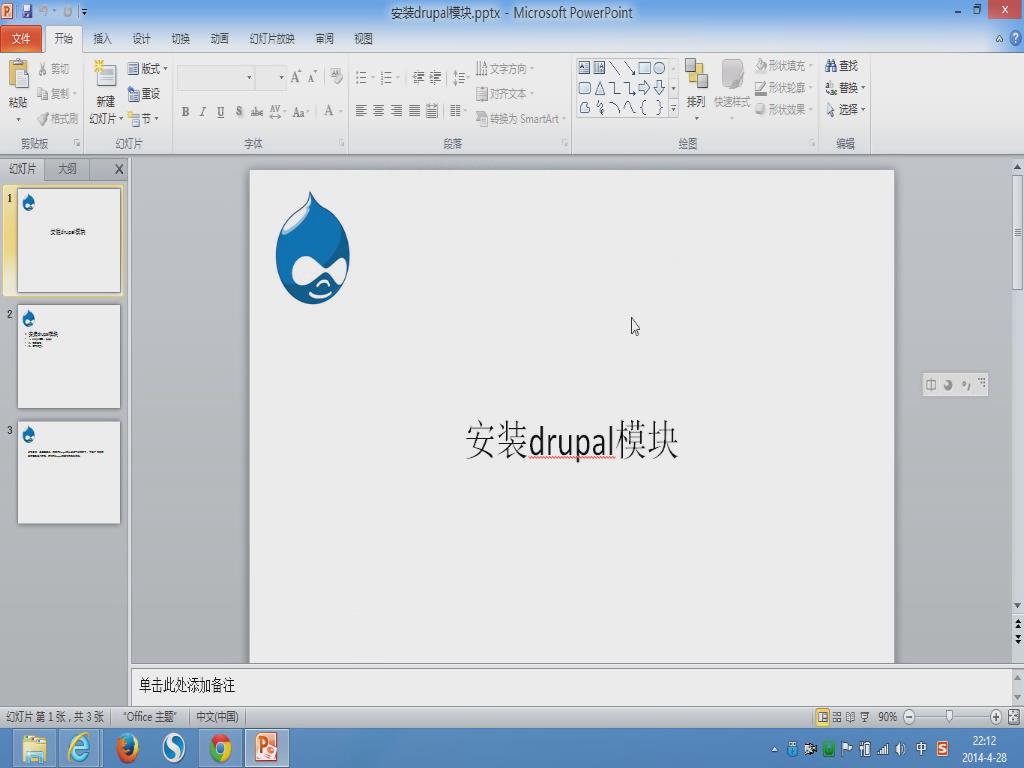
Task: Increase font size with the larger A icon
Action: pyautogui.click(x=296, y=77)
